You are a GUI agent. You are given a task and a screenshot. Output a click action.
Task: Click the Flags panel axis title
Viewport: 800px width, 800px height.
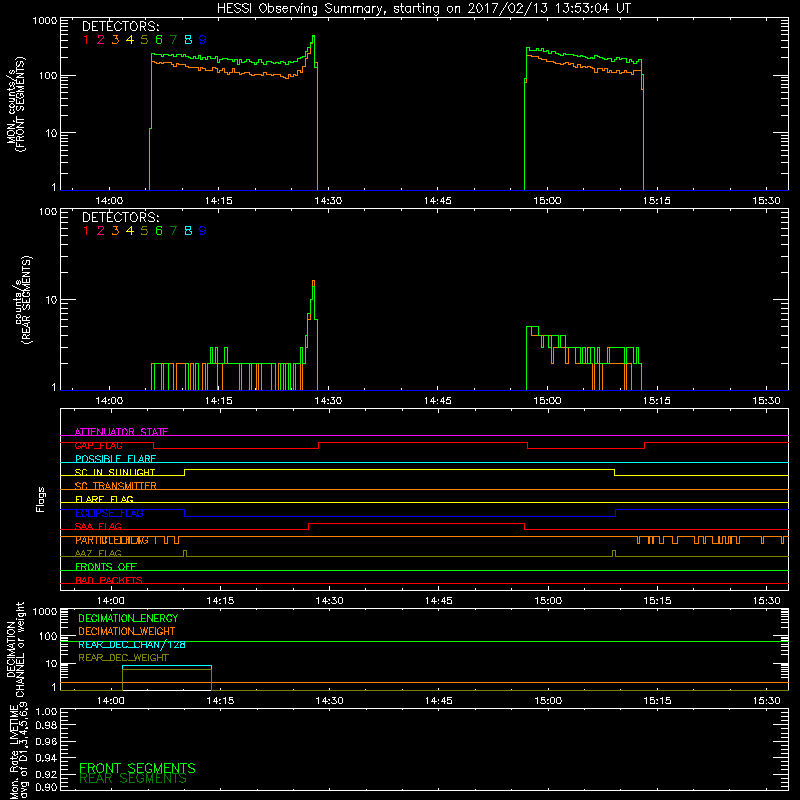point(41,499)
